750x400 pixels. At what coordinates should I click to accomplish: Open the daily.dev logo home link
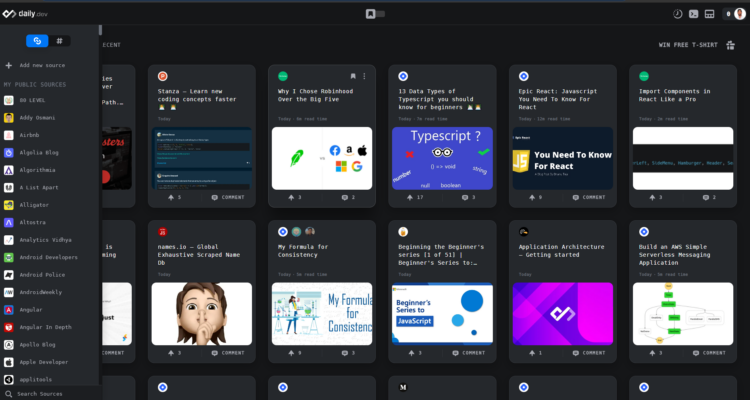pos(25,14)
